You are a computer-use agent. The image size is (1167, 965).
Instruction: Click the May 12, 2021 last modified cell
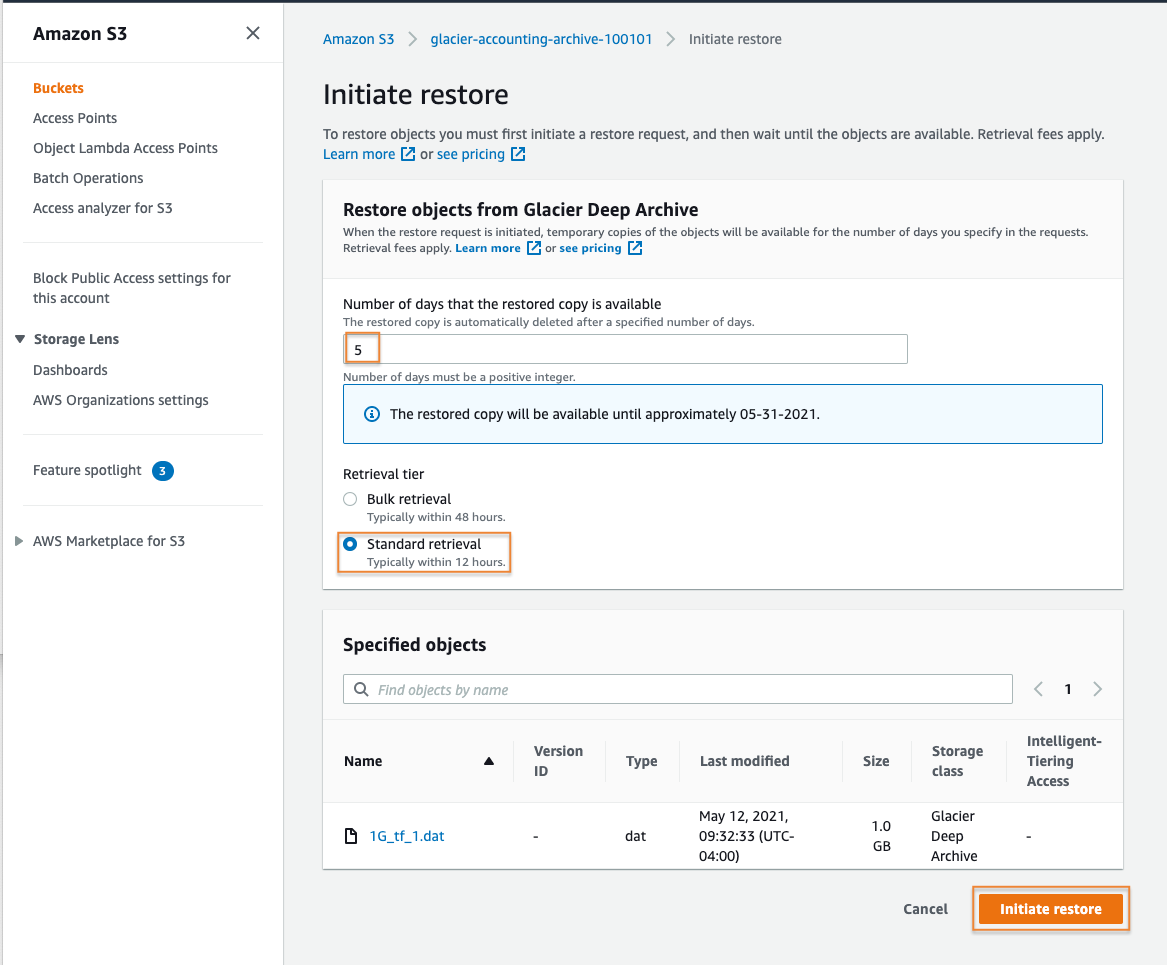(x=746, y=836)
